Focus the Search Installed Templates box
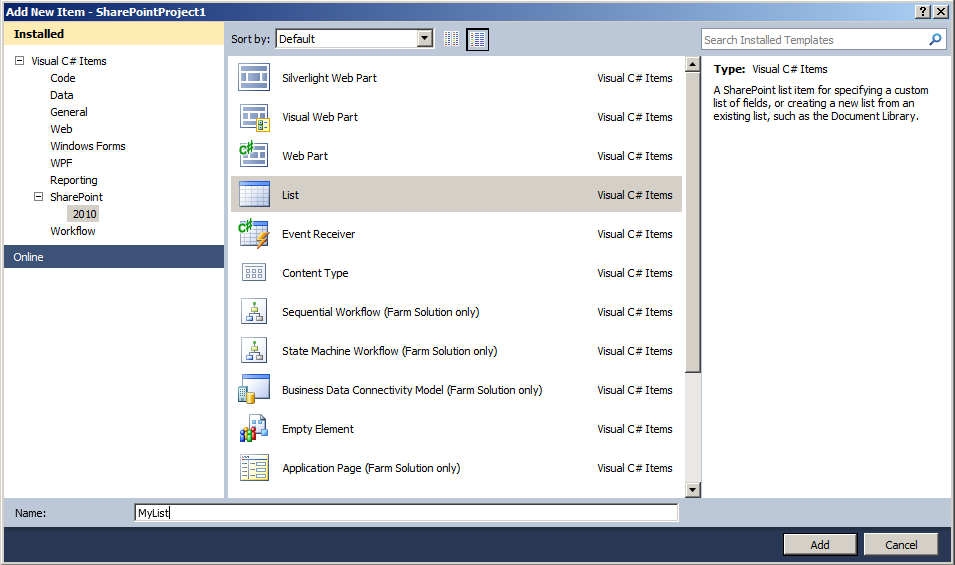The image size is (955, 565). (814, 40)
